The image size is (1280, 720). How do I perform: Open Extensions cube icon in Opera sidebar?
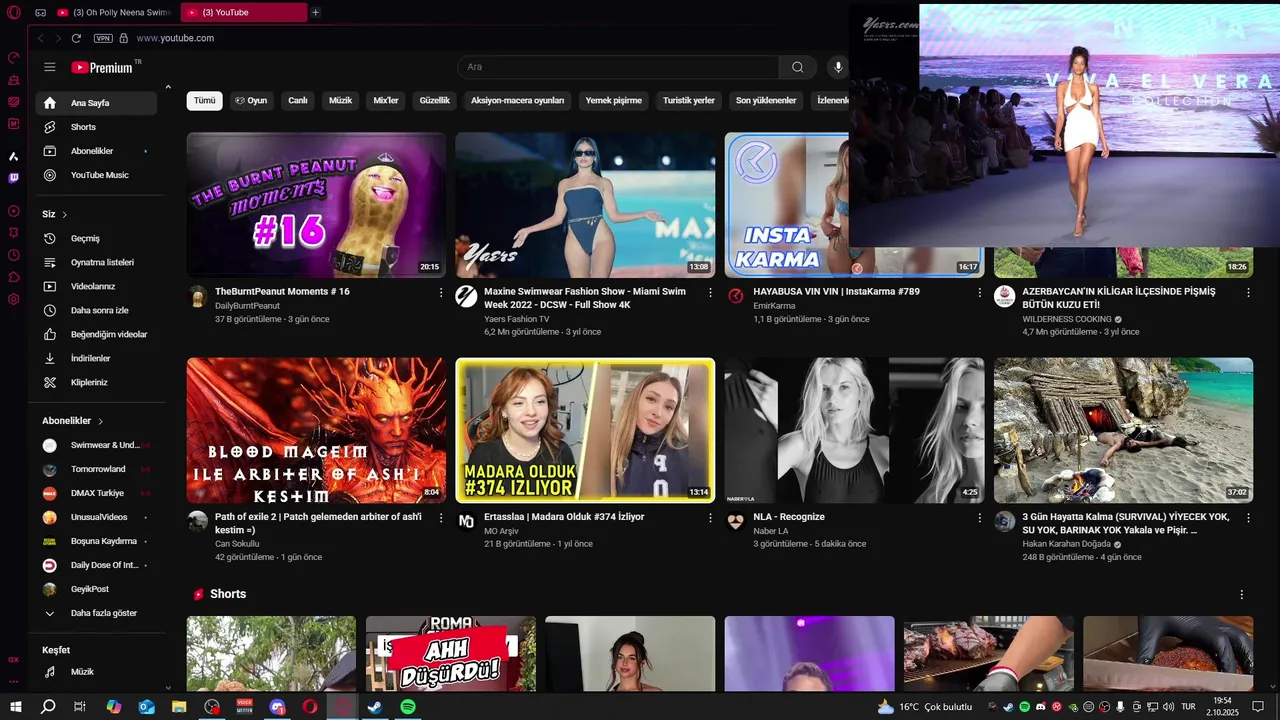(14, 277)
